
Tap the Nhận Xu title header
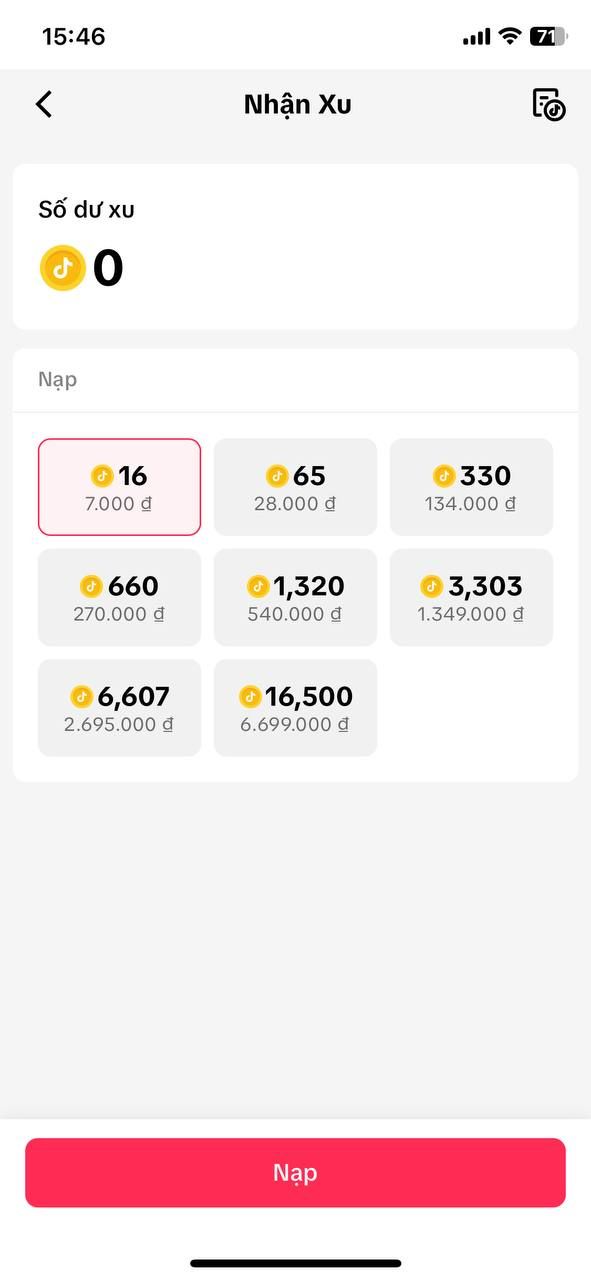(x=296, y=103)
